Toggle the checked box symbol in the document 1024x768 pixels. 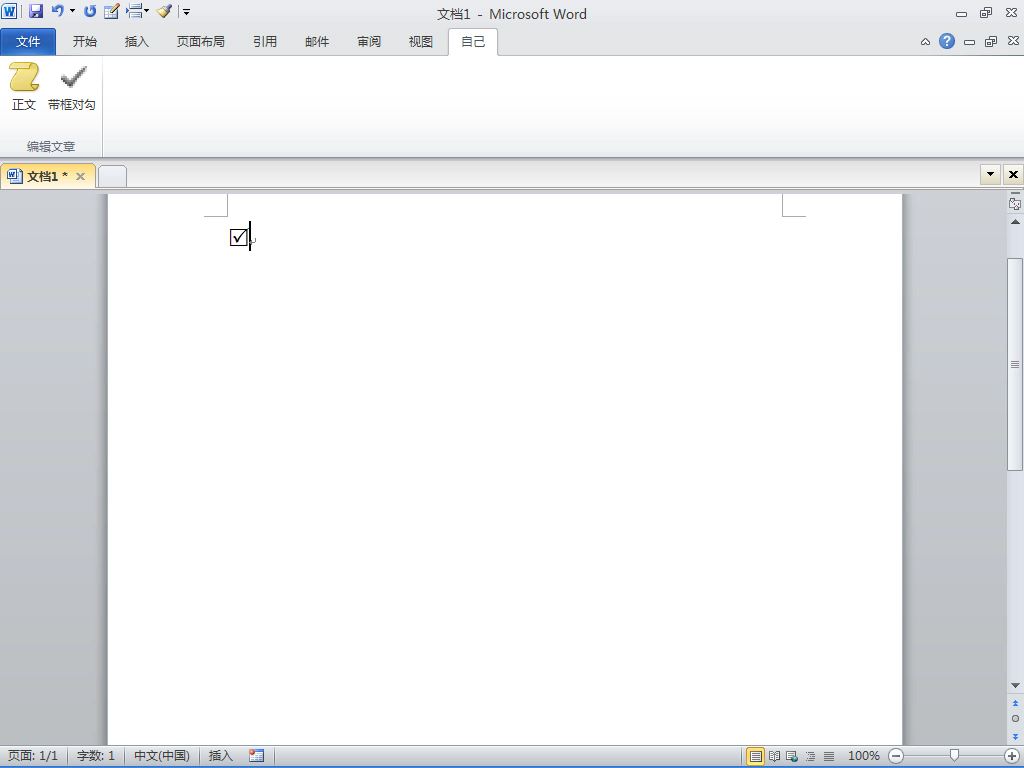coord(239,237)
